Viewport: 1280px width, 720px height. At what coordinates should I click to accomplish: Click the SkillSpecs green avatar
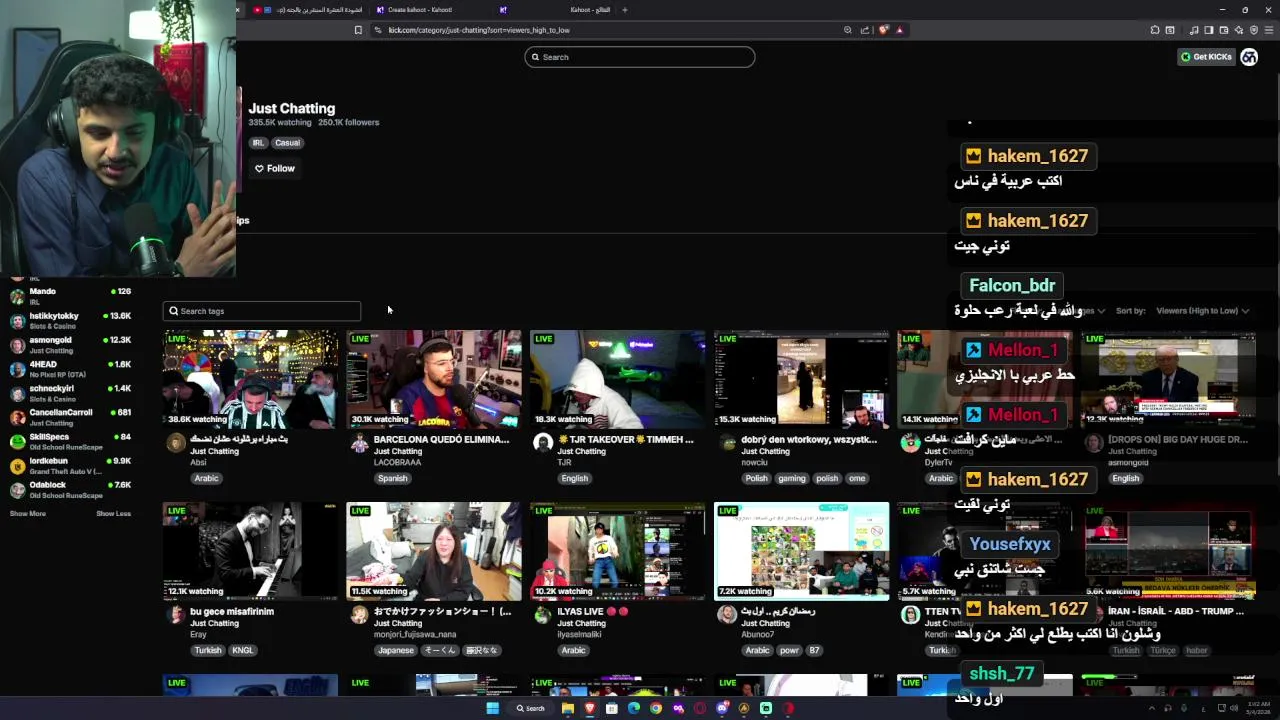(17, 441)
